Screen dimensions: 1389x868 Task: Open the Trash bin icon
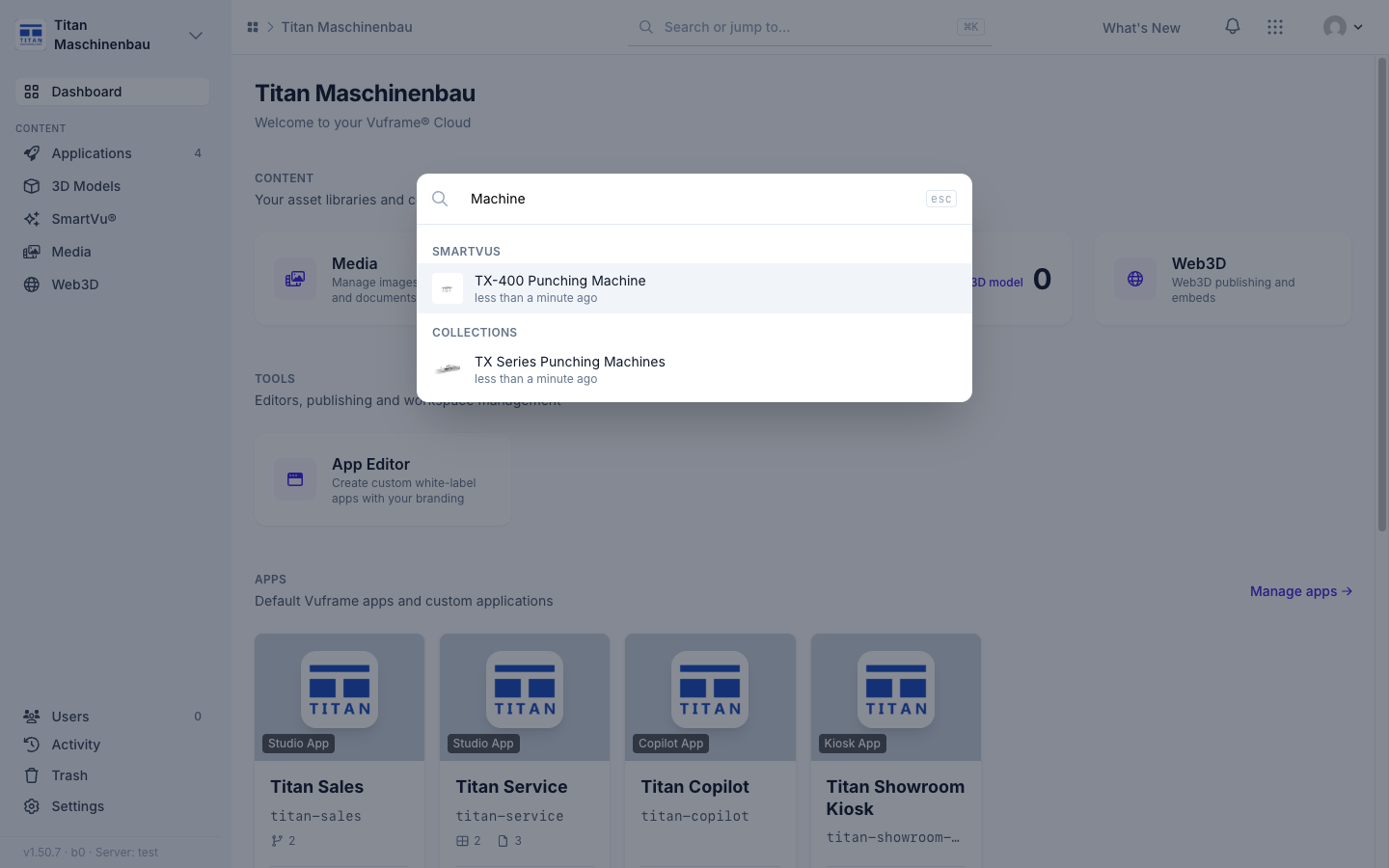point(32,775)
